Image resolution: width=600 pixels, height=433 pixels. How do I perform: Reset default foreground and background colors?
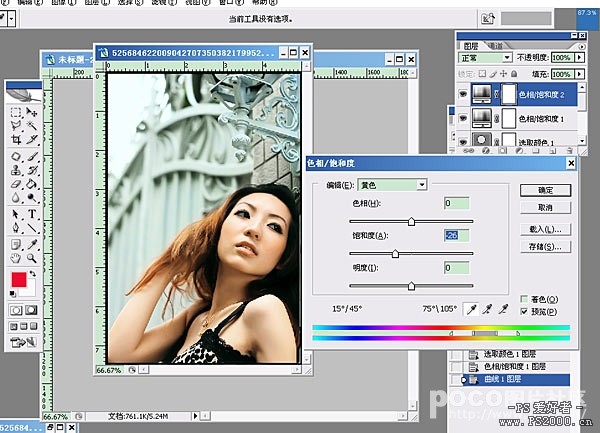click(13, 294)
